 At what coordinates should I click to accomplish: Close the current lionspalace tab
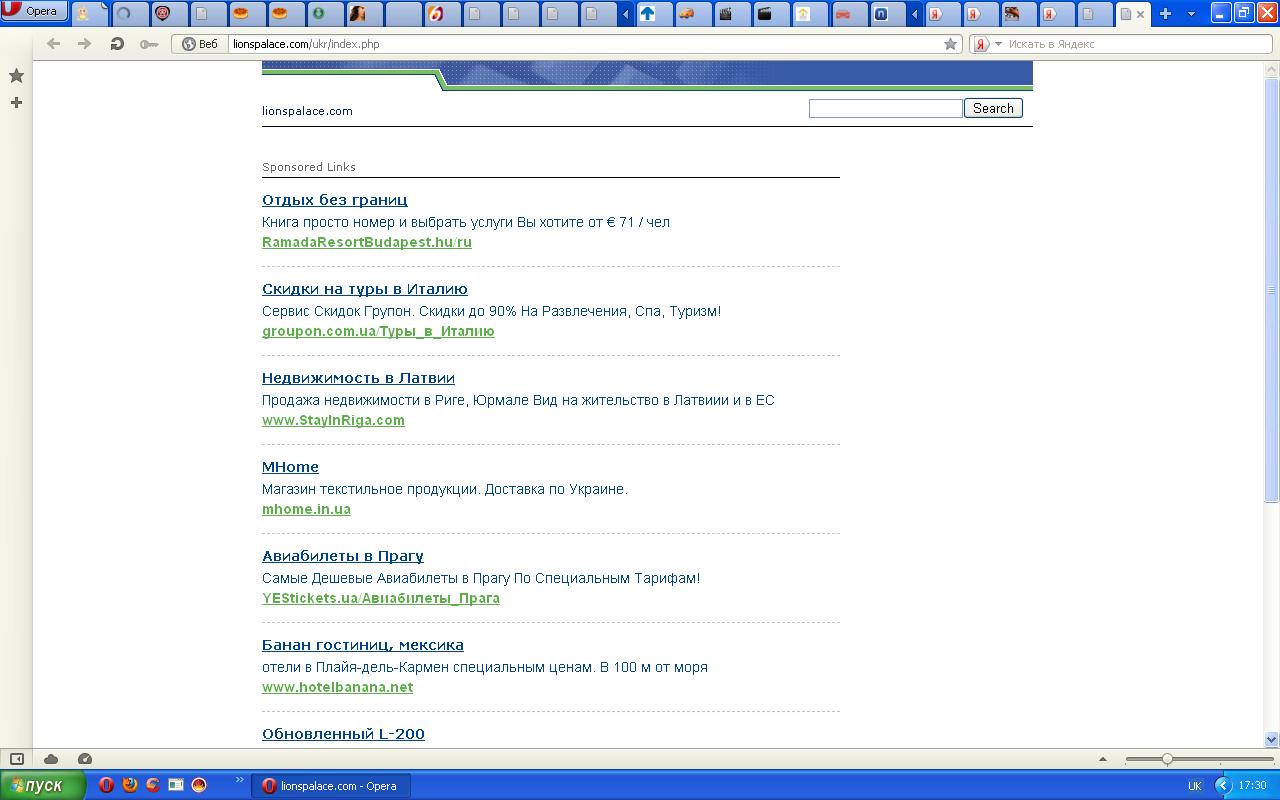coord(1140,14)
